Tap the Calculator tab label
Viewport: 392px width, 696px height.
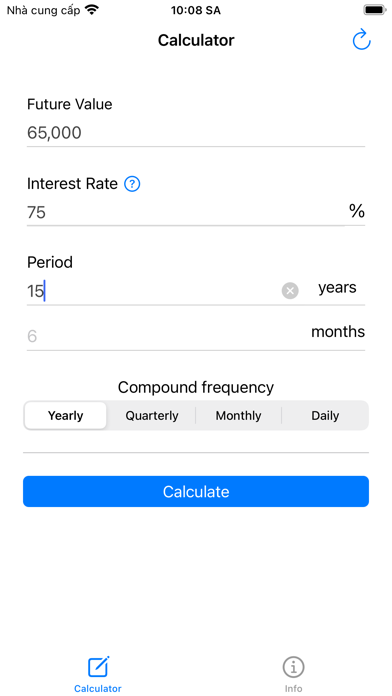(98, 688)
